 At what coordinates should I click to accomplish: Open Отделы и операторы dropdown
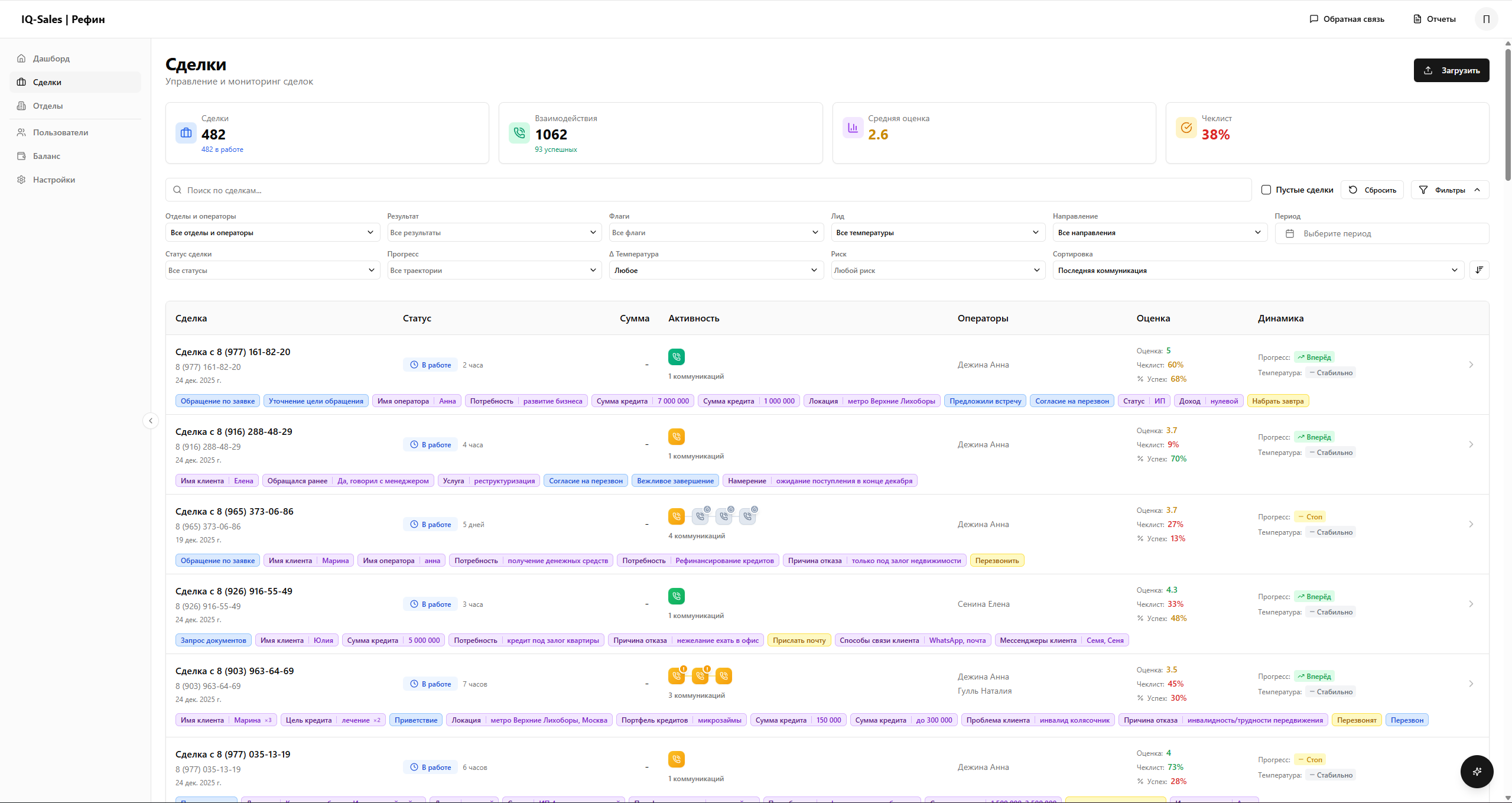pos(272,233)
